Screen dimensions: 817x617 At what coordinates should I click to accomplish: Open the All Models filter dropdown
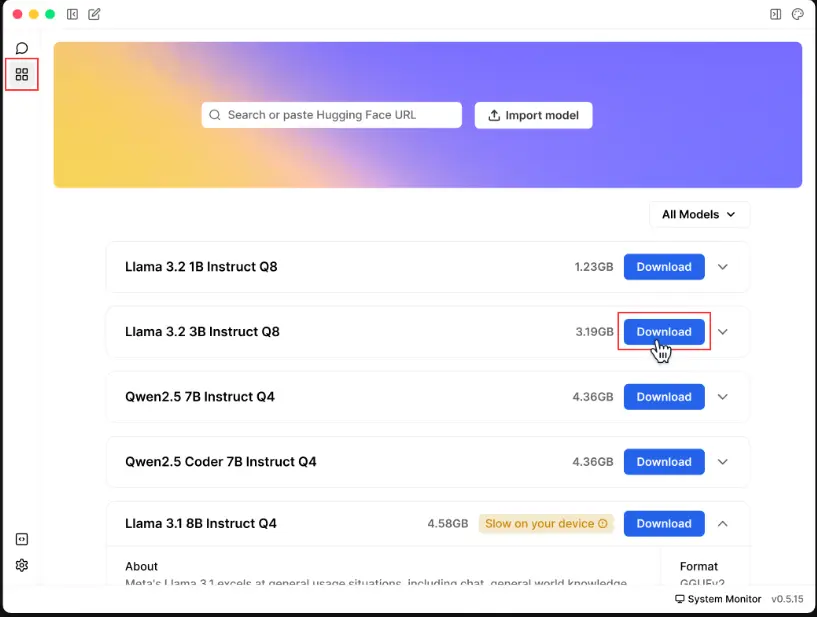click(x=698, y=214)
